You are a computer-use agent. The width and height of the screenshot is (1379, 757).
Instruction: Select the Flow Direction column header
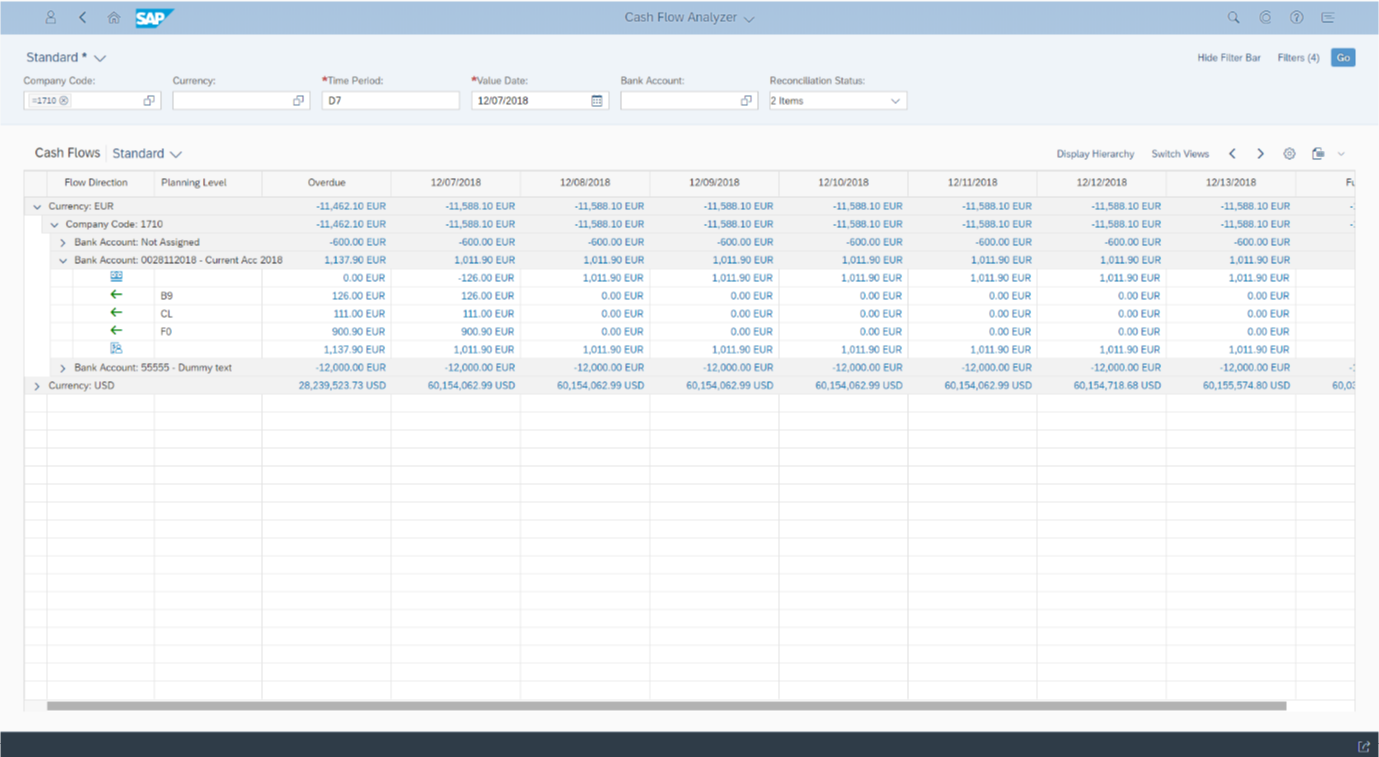(x=96, y=183)
